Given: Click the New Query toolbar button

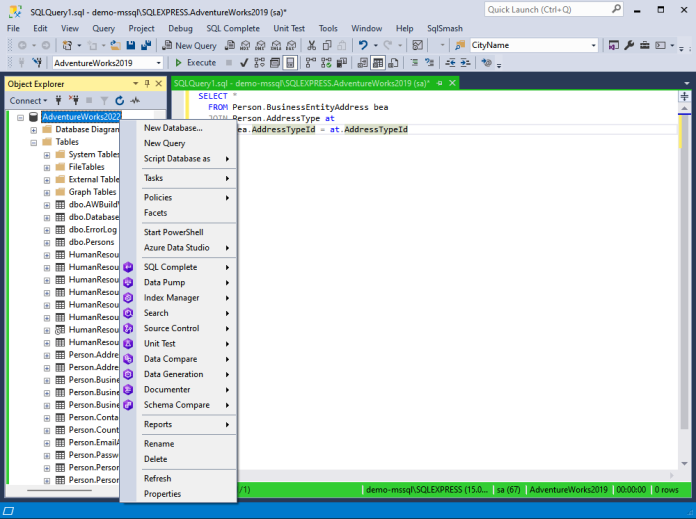Looking at the screenshot, I should click(189, 45).
